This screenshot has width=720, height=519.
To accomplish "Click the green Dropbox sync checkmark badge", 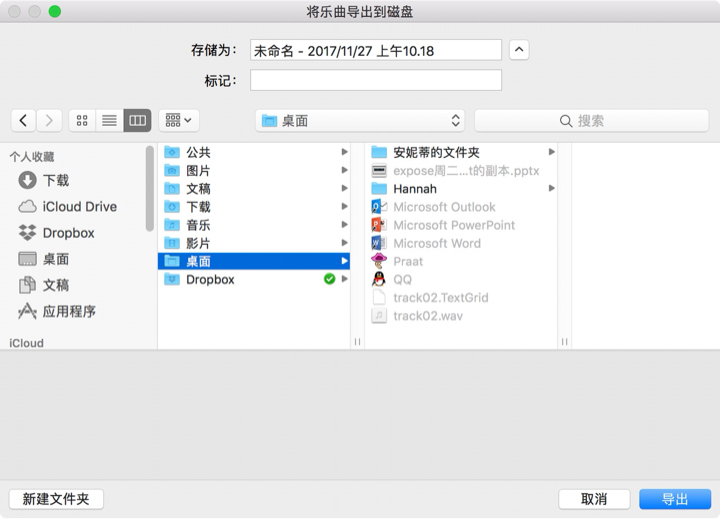I will [329, 279].
